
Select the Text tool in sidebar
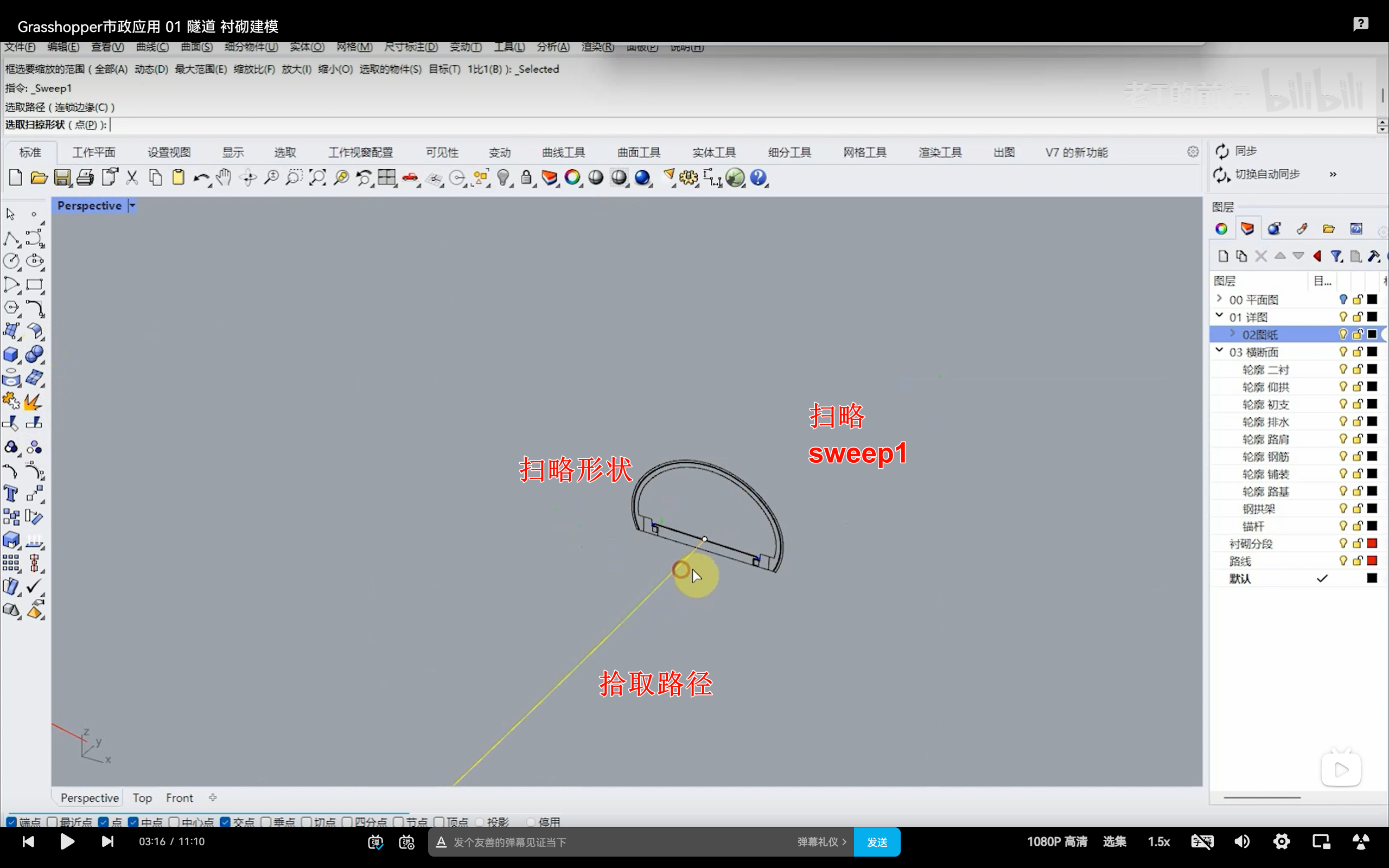click(x=11, y=493)
